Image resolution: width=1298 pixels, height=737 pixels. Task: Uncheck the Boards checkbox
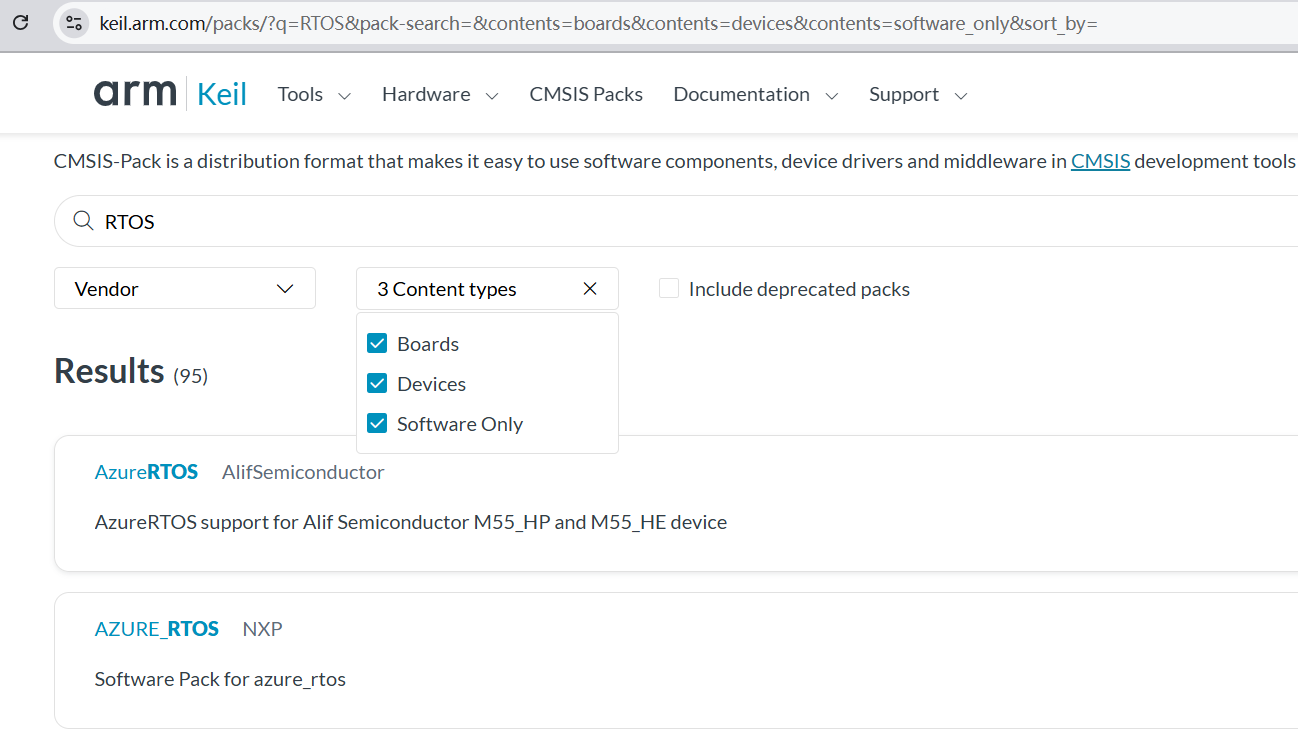[x=377, y=344]
